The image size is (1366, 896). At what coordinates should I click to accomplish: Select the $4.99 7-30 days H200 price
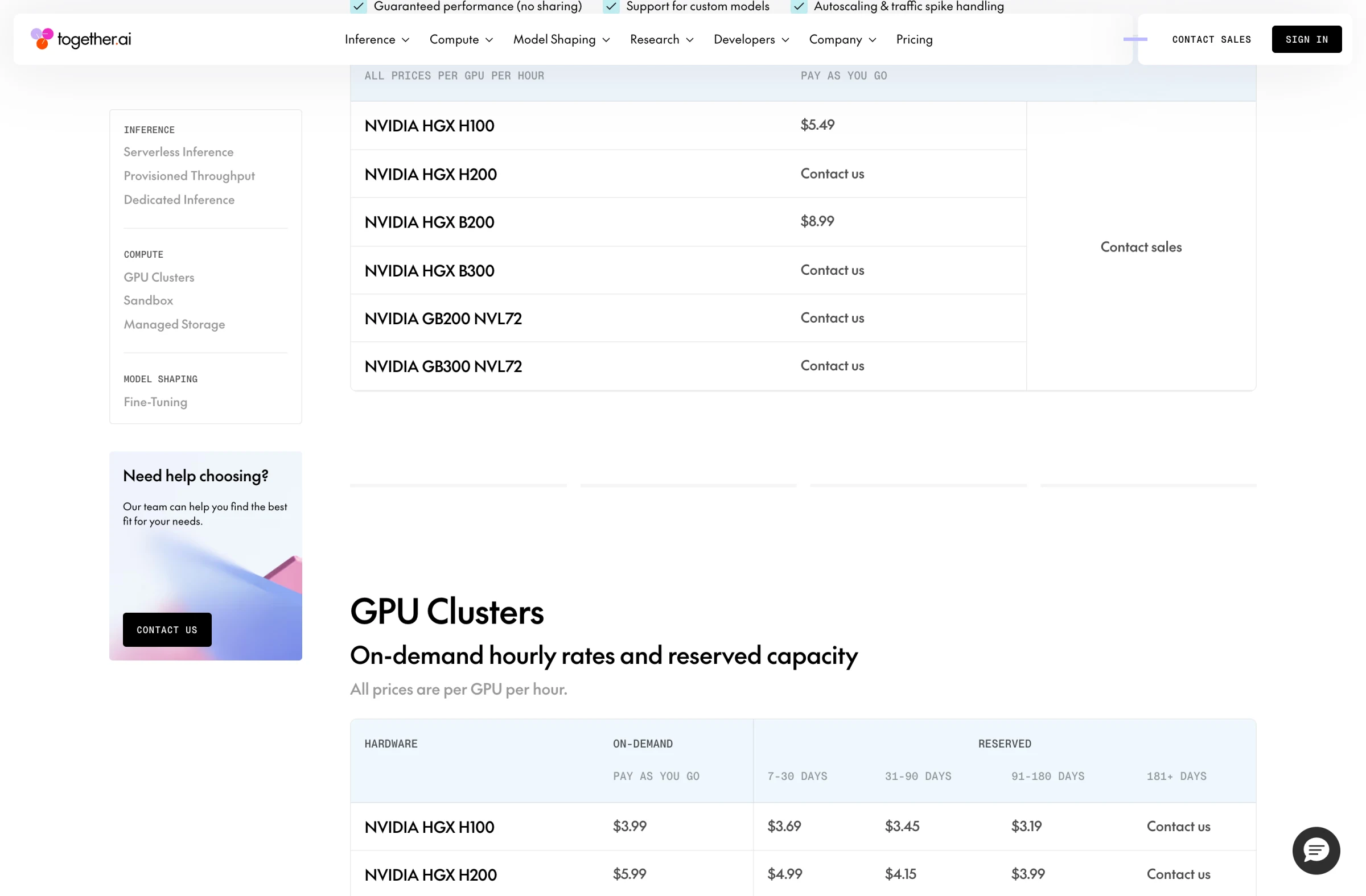coord(784,874)
